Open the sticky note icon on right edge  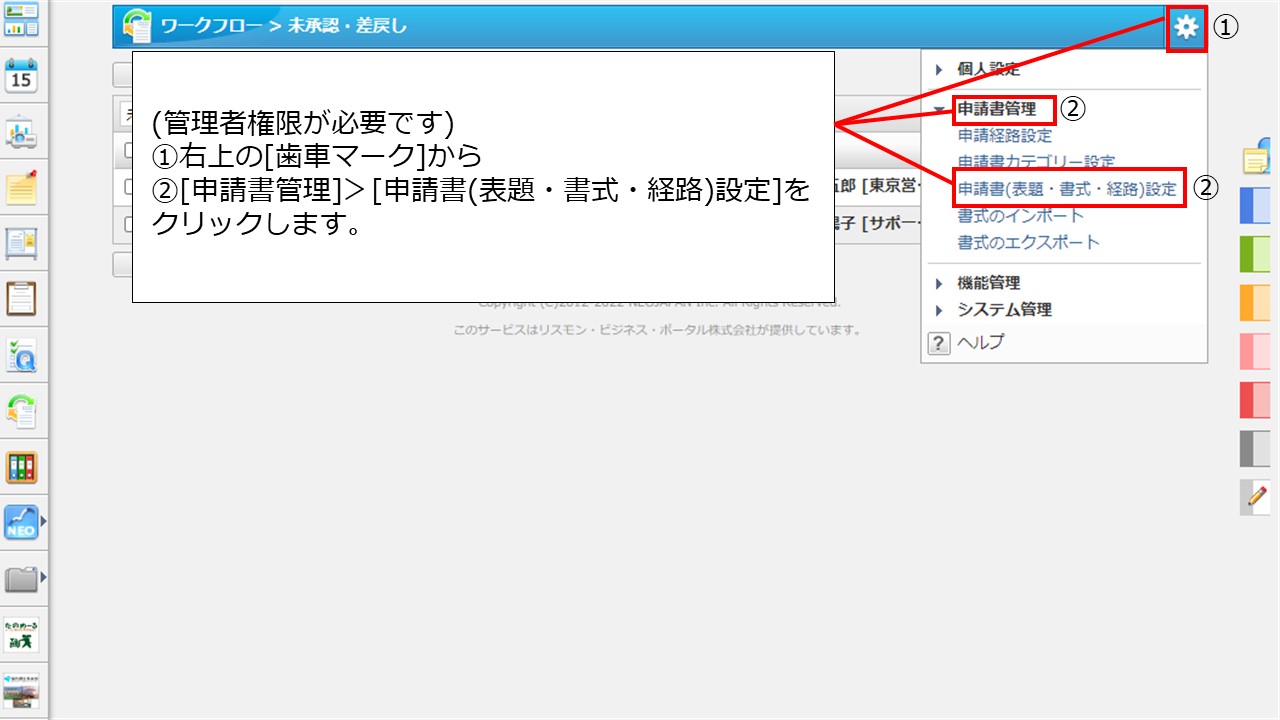click(x=1256, y=158)
